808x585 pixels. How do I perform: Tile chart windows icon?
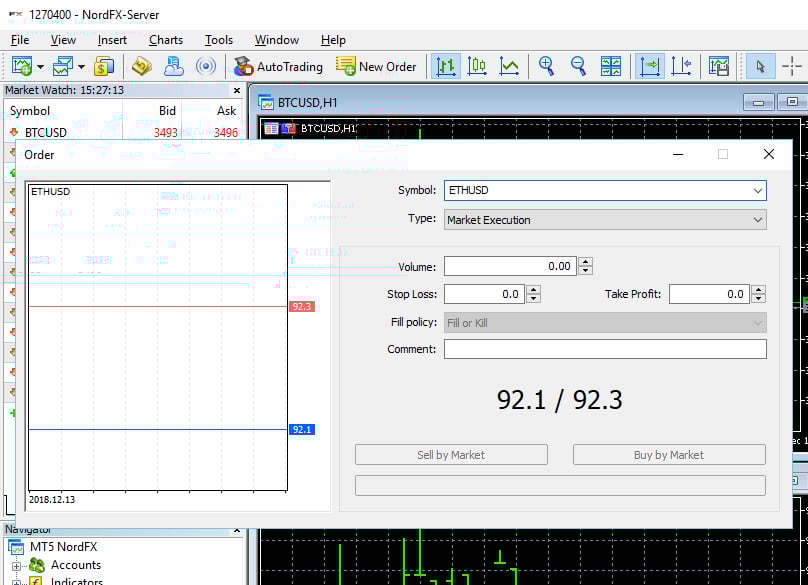pos(611,66)
